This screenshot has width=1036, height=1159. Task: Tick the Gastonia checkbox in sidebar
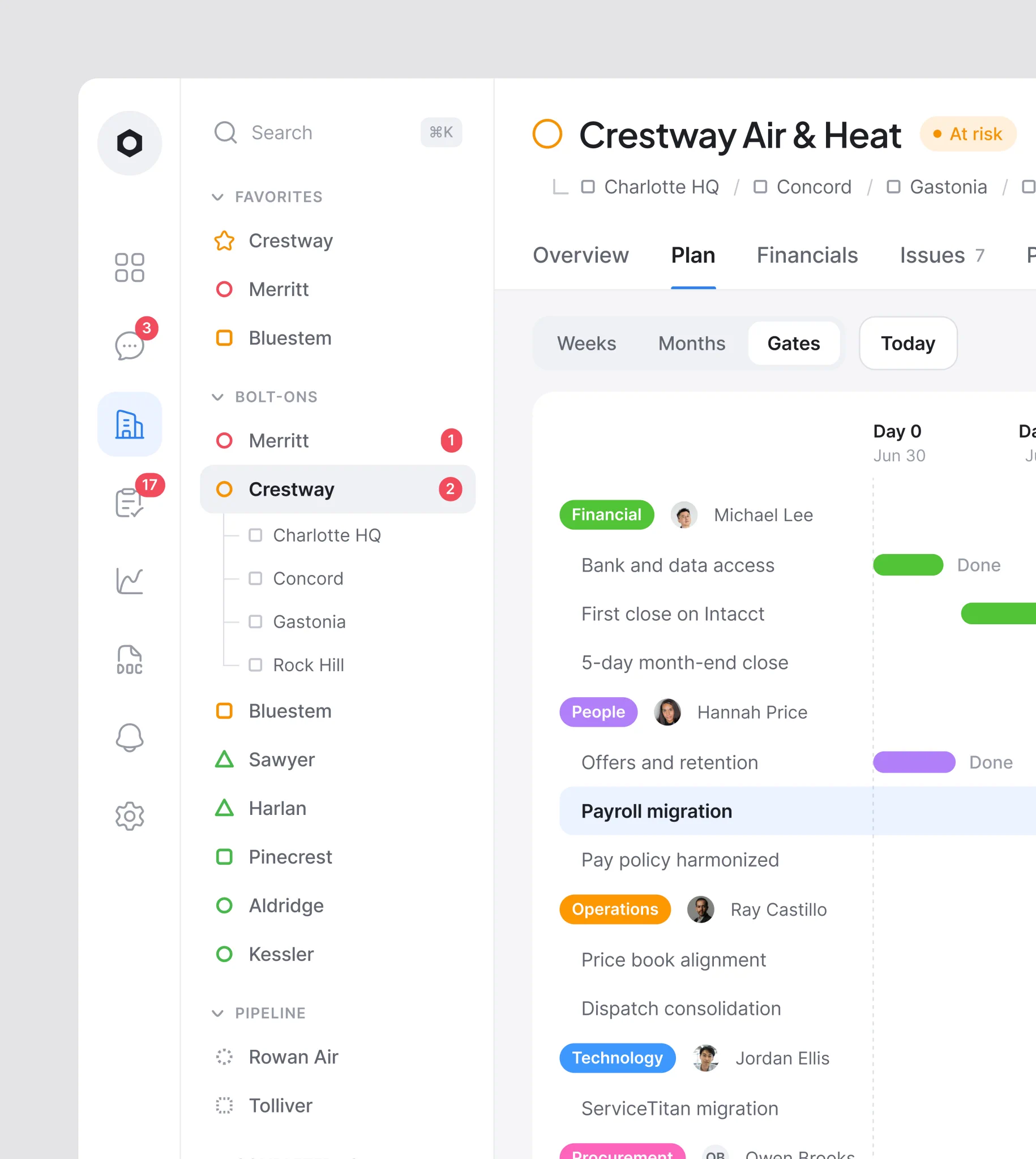(x=255, y=622)
